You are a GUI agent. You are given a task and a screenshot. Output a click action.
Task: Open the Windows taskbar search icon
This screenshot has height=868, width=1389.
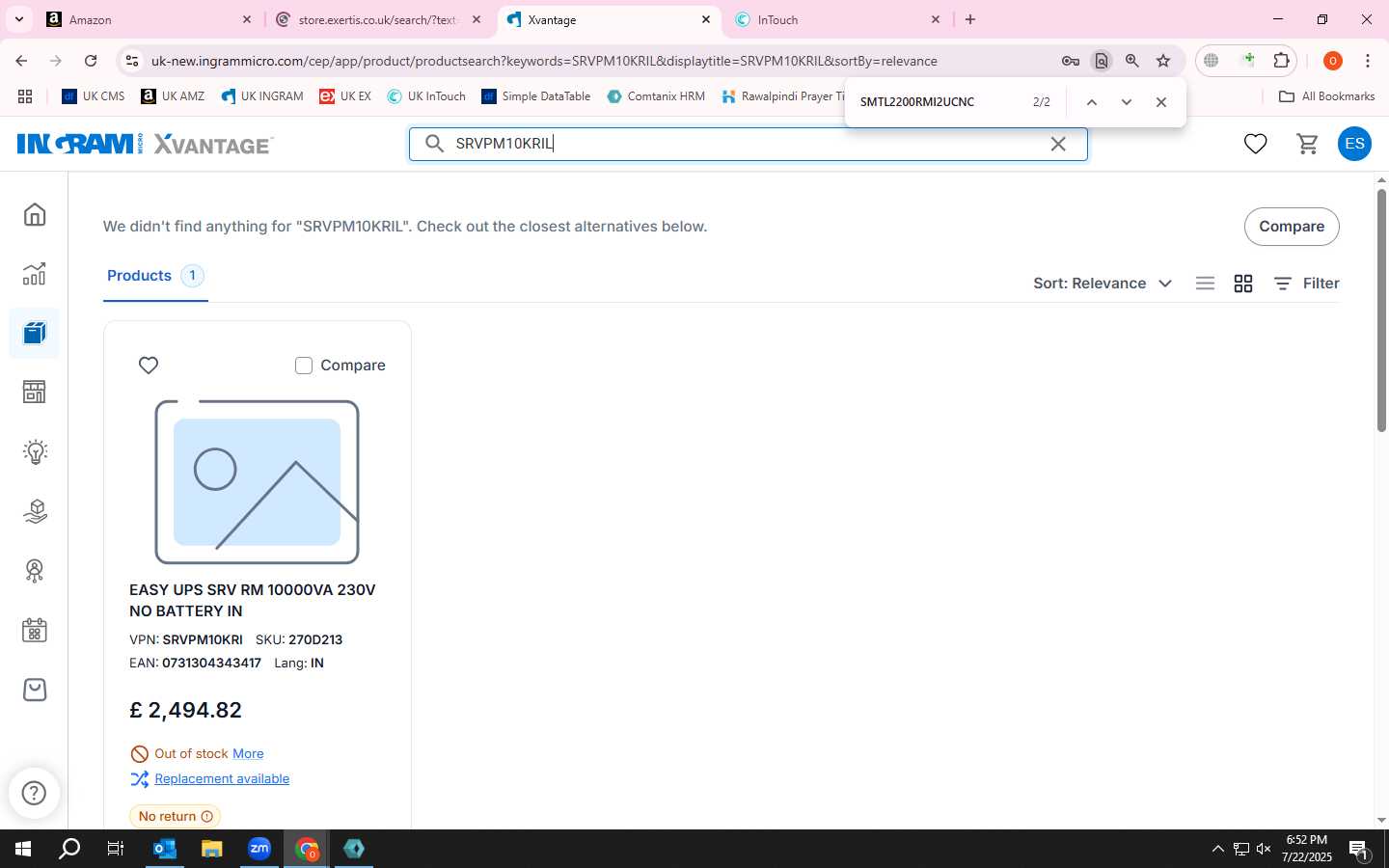tap(69, 849)
